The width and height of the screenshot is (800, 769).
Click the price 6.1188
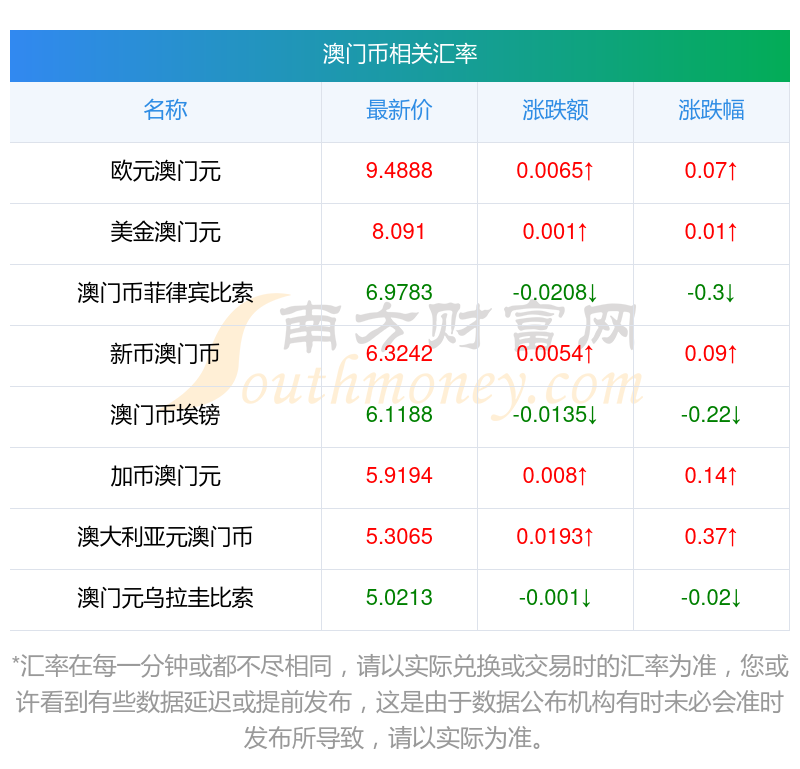click(399, 414)
